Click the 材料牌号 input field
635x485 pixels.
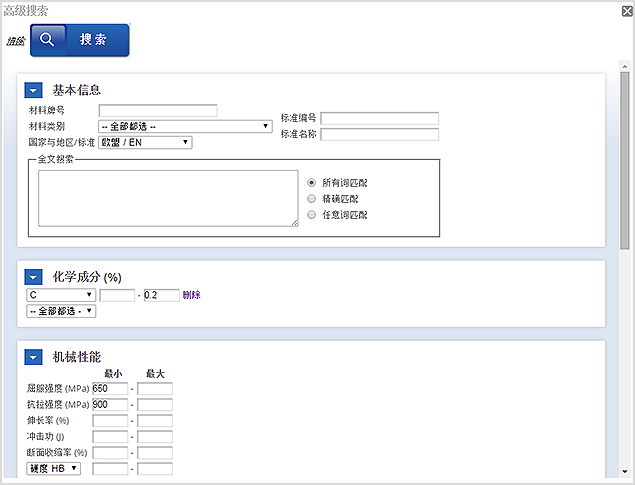(x=158, y=111)
